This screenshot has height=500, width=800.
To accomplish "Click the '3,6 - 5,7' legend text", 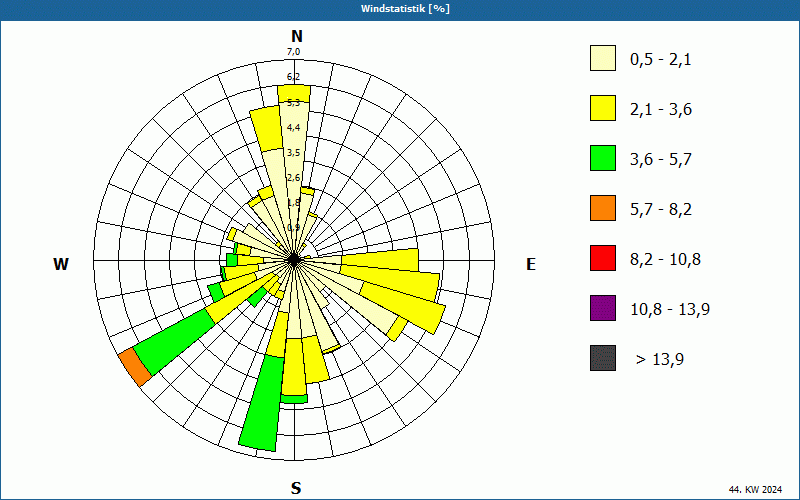I will [661, 160].
